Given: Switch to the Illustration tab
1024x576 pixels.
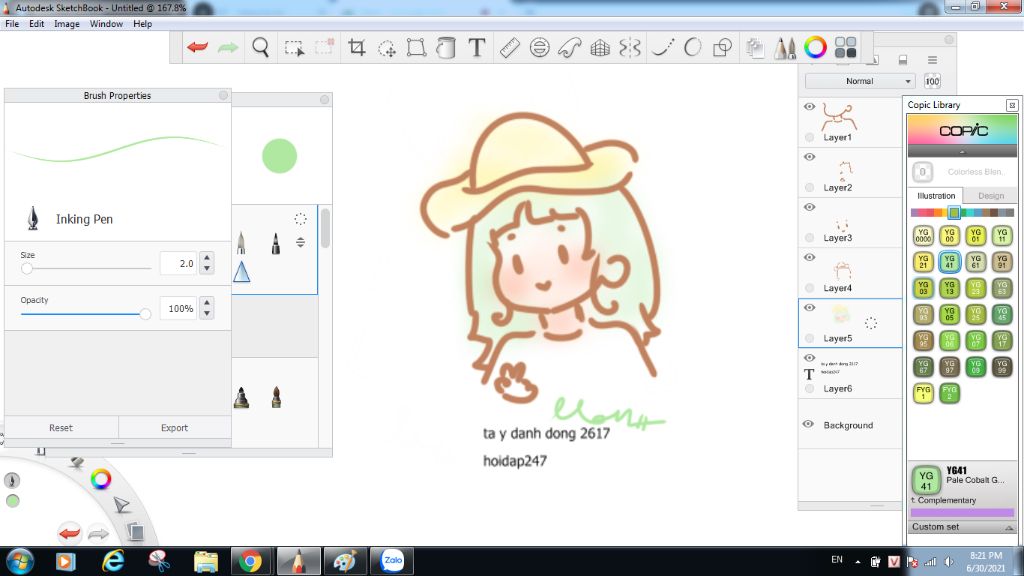Looking at the screenshot, I should click(935, 196).
